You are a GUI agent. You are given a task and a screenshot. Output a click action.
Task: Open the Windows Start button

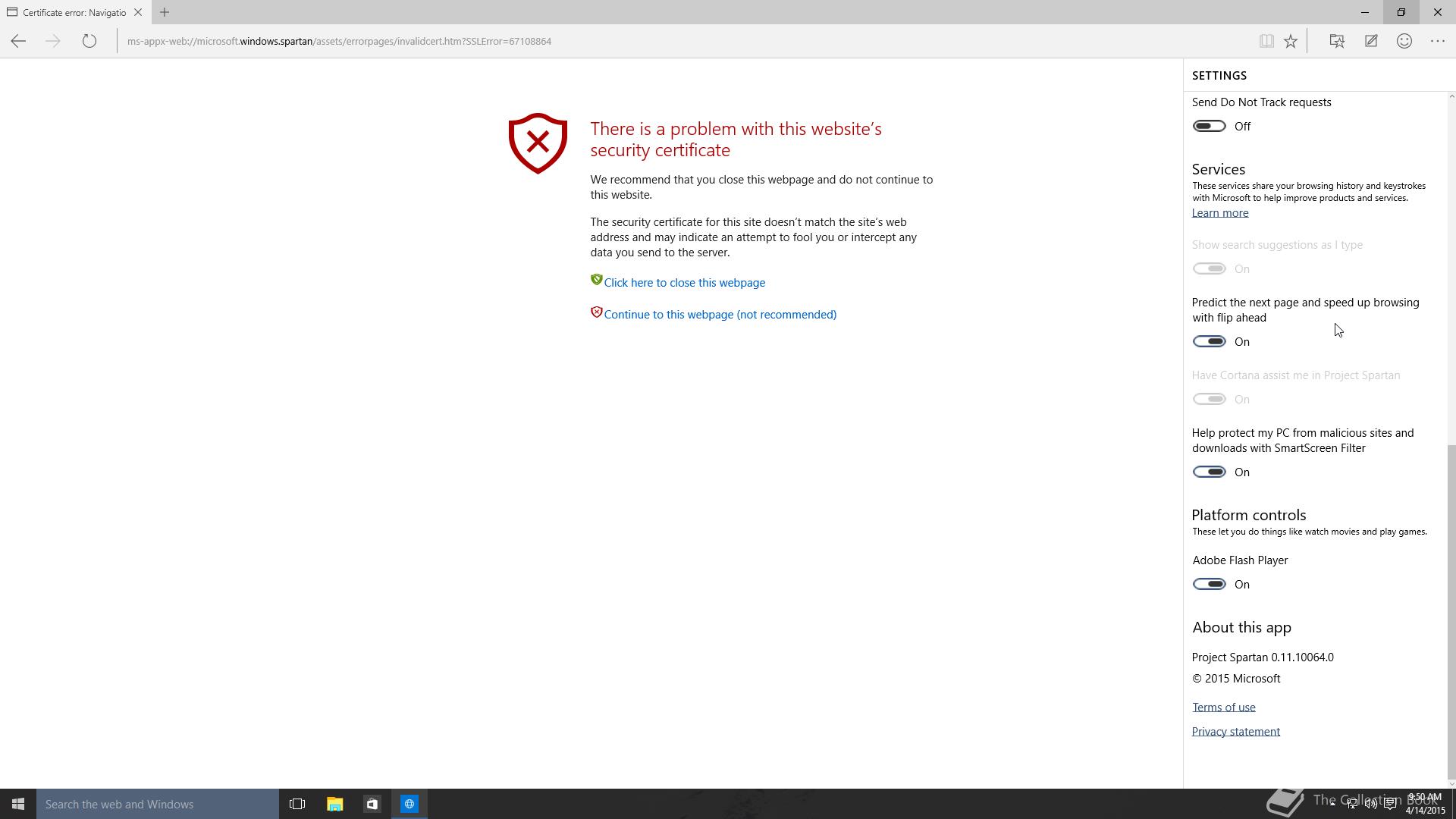point(18,804)
